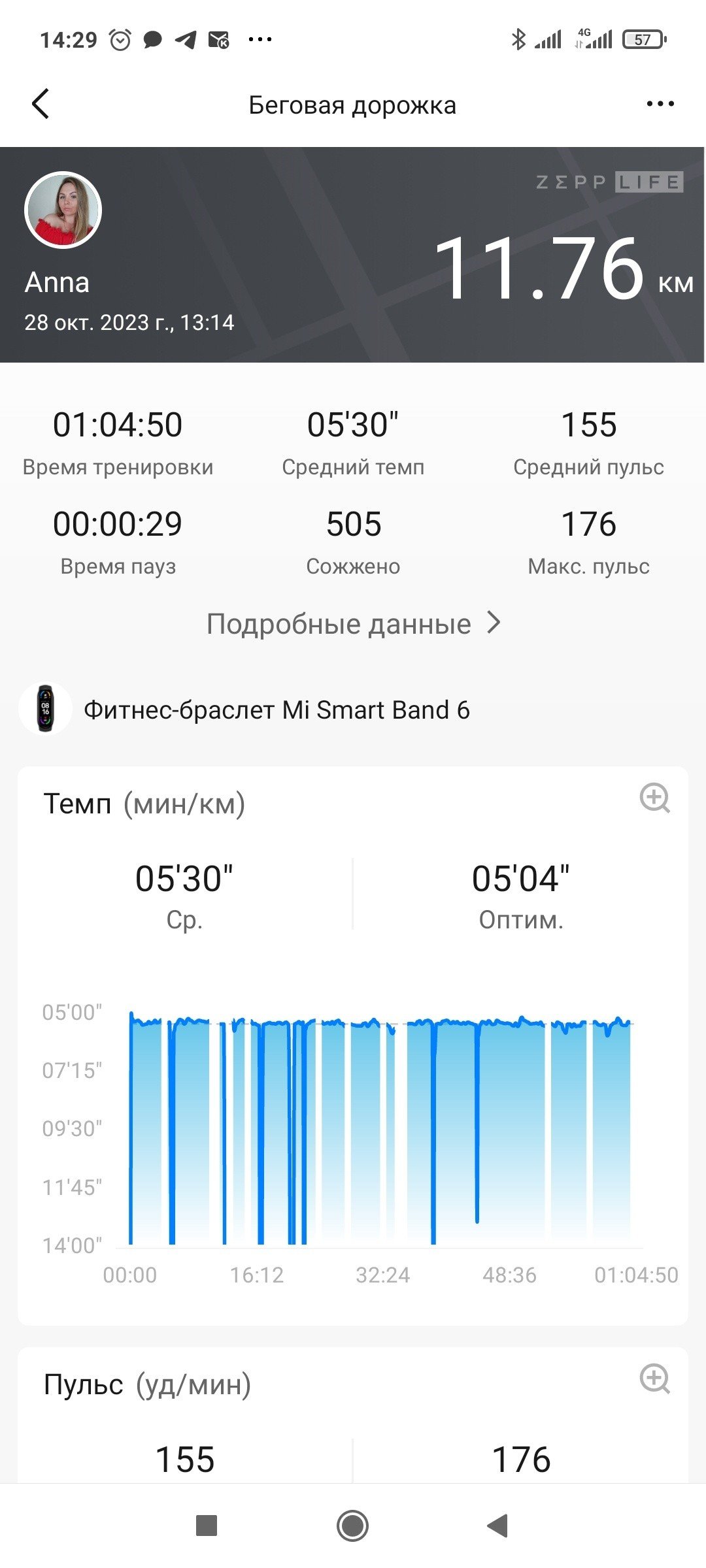Select the 11.76 км distance figure
Viewport: 706px width, 1568px height.
563,269
